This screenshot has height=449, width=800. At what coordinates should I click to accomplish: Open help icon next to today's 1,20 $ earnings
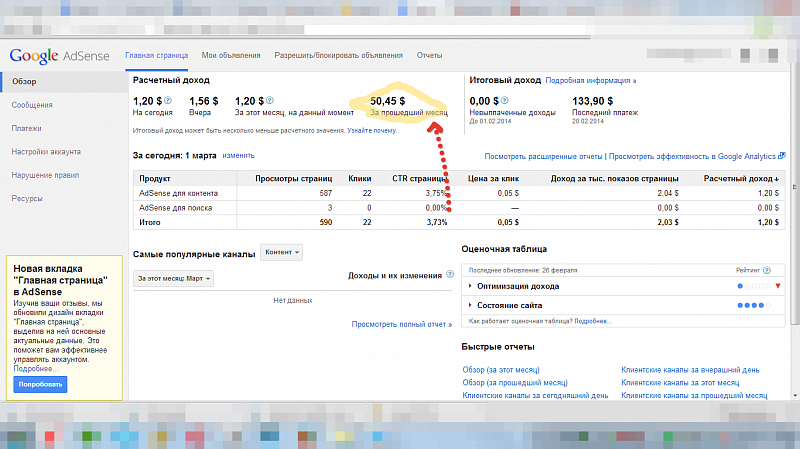click(x=168, y=101)
